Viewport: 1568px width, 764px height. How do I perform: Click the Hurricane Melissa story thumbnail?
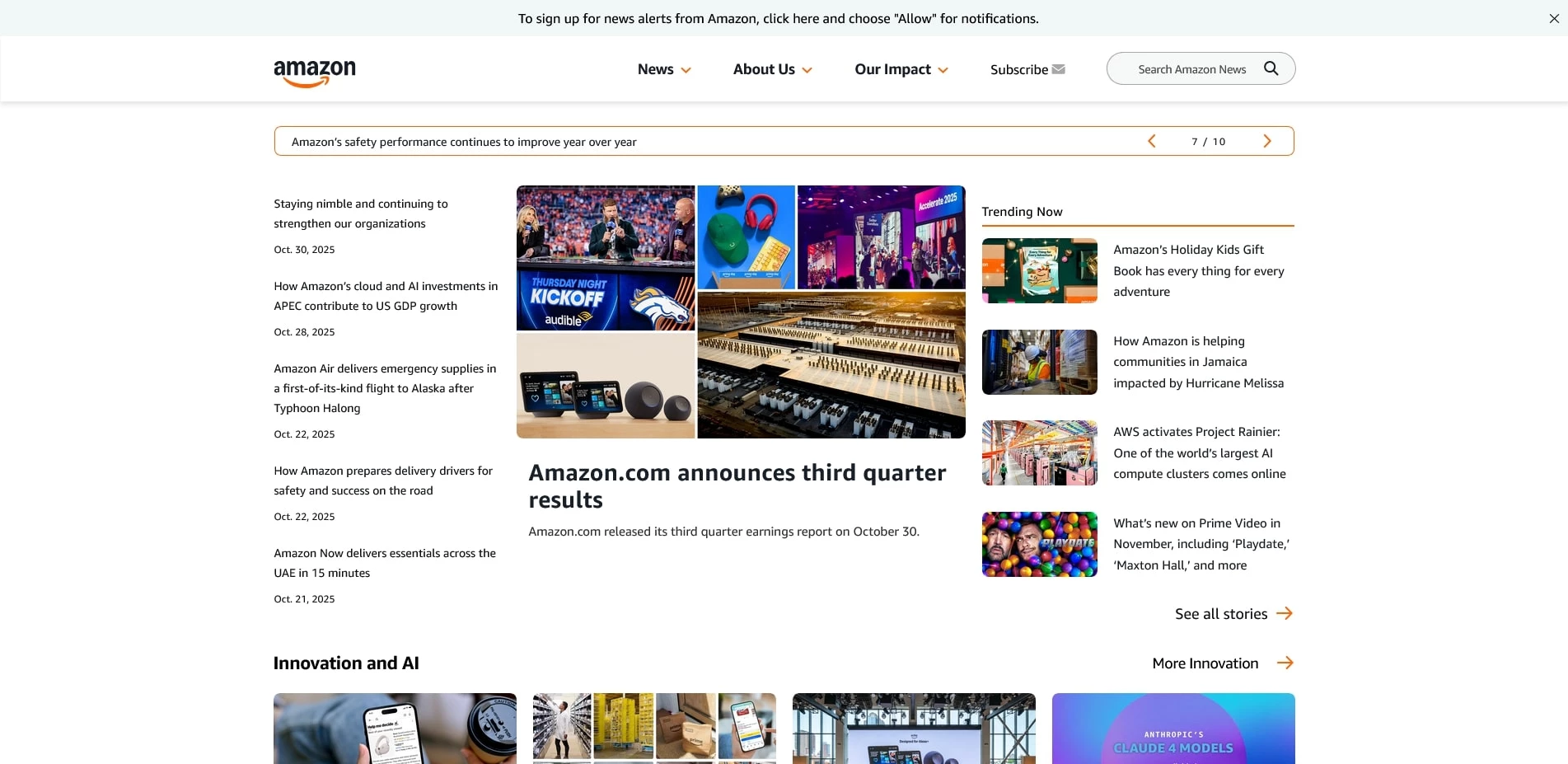[1039, 362]
